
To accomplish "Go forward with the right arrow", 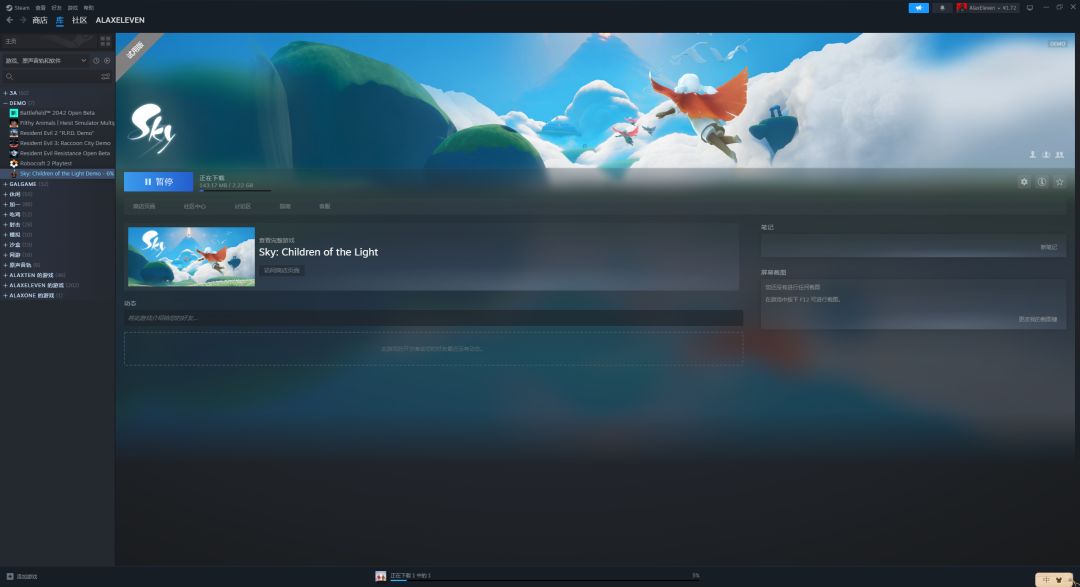I will coord(23,20).
